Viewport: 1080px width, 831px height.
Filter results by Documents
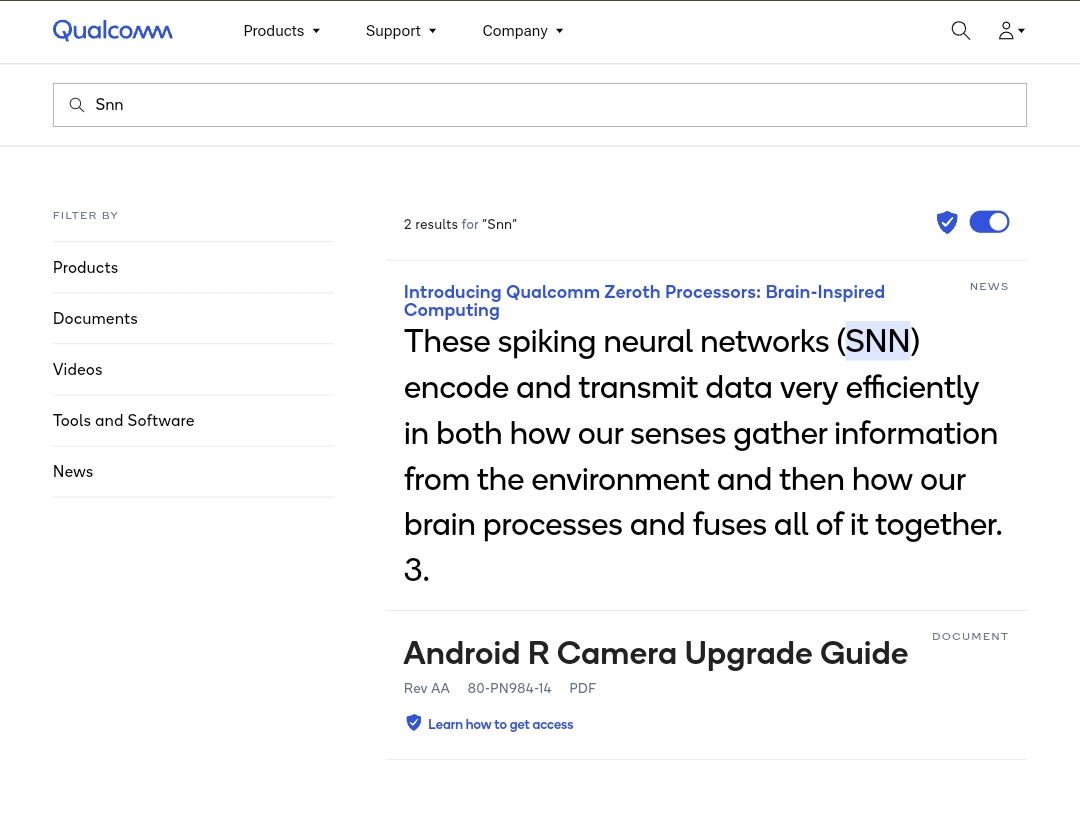pos(193,318)
